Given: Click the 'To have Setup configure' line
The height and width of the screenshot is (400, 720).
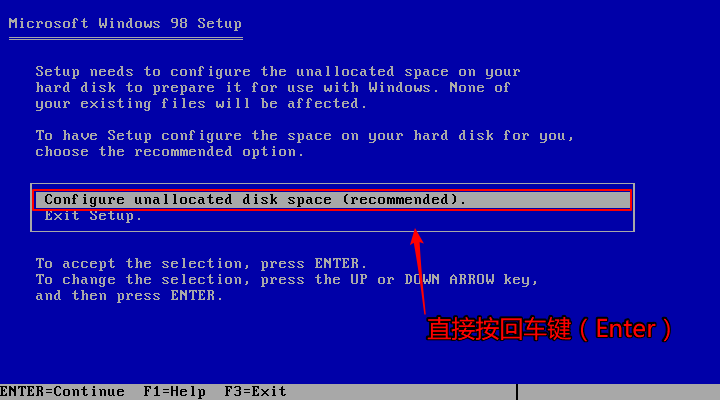Looking at the screenshot, I should [304, 136].
